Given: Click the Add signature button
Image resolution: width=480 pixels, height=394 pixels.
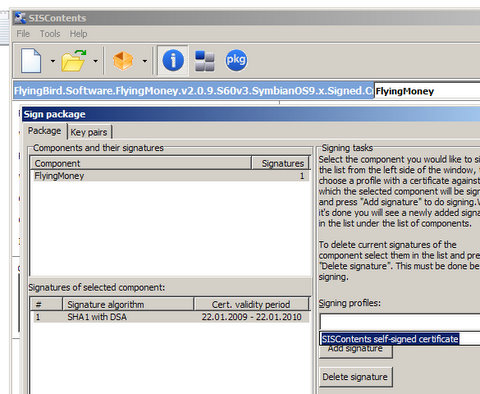Looking at the screenshot, I should tap(356, 351).
